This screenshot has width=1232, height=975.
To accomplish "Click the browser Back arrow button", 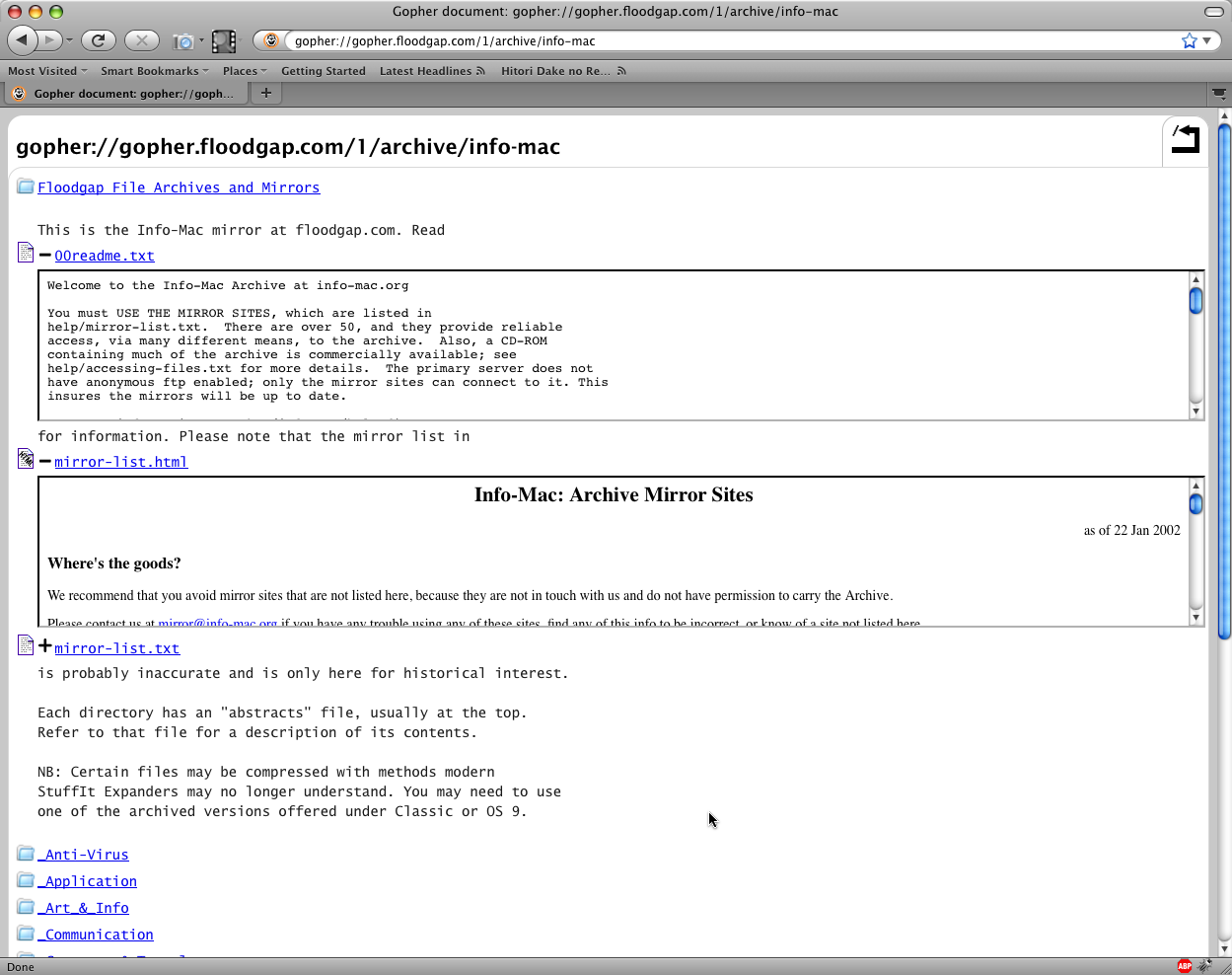I will pos(22,40).
